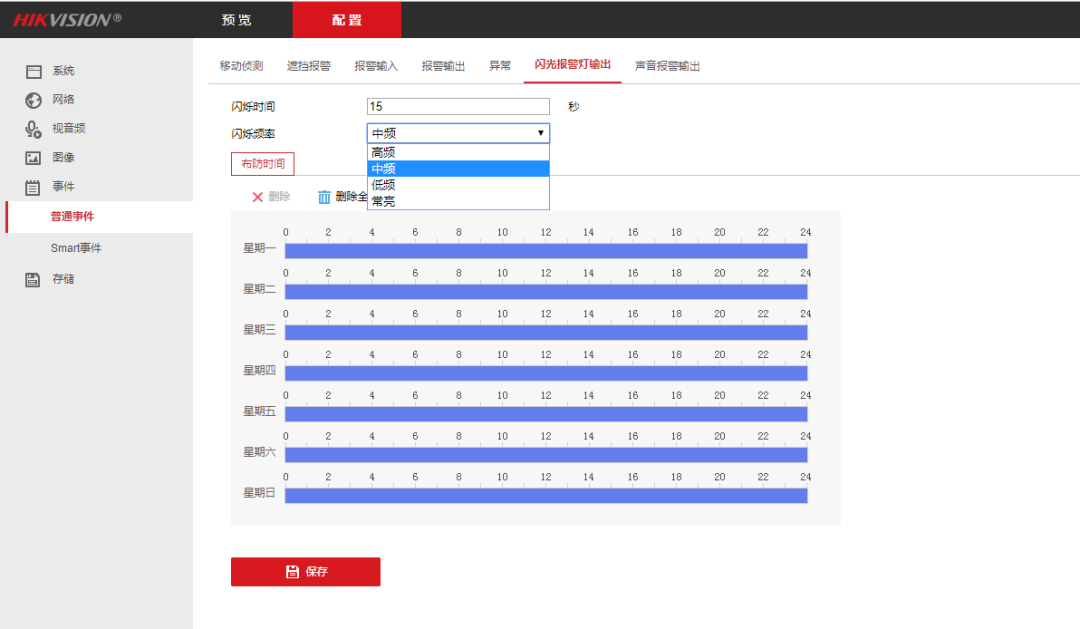Click the red X 删除 delete icon
Viewport: 1080px width, 629px height.
point(258,197)
